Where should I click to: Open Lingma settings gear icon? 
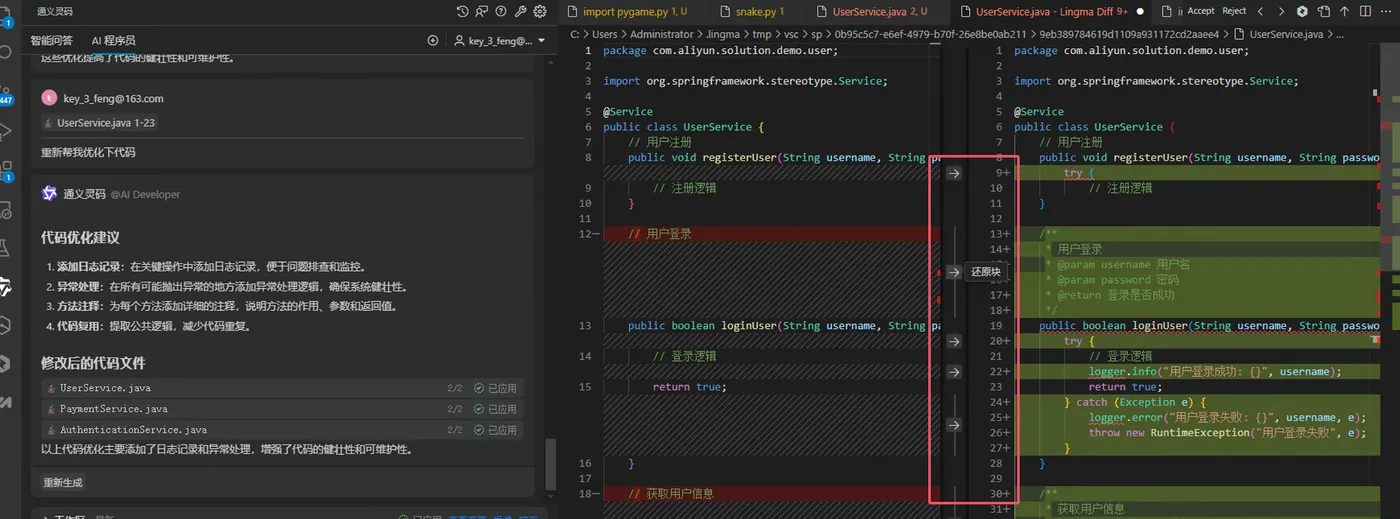(x=540, y=12)
